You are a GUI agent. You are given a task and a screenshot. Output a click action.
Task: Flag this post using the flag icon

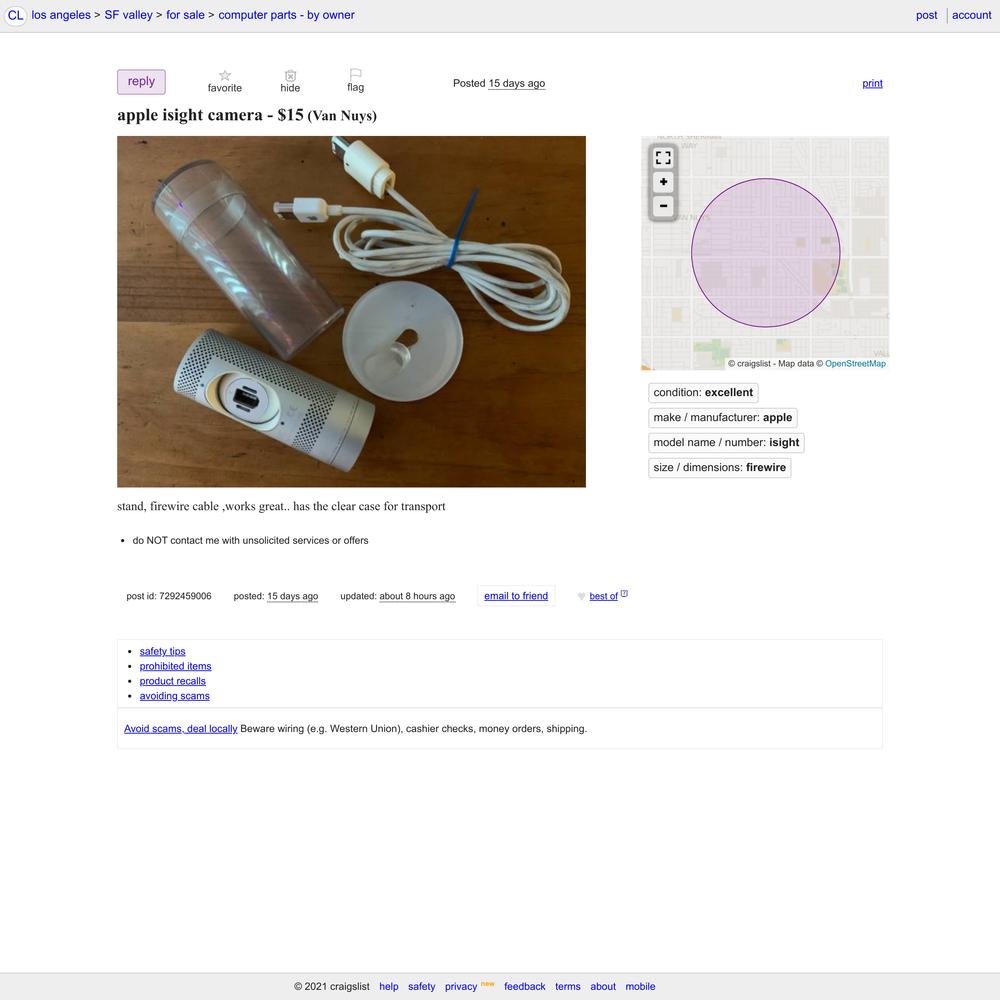pos(355,75)
